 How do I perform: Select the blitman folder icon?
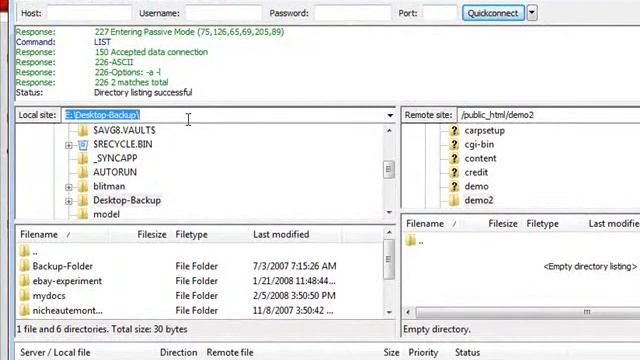point(83,187)
